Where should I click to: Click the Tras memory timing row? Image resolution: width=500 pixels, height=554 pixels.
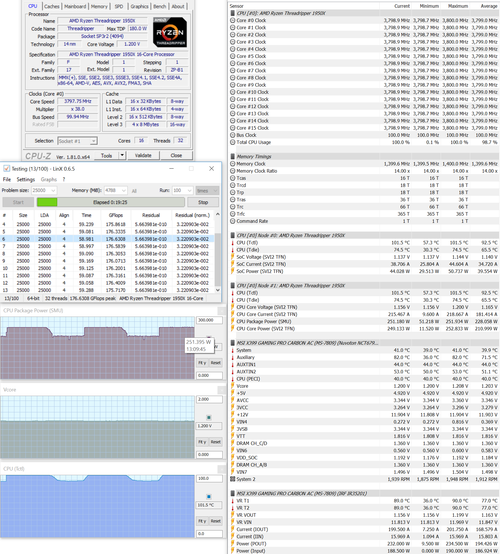(x=364, y=200)
